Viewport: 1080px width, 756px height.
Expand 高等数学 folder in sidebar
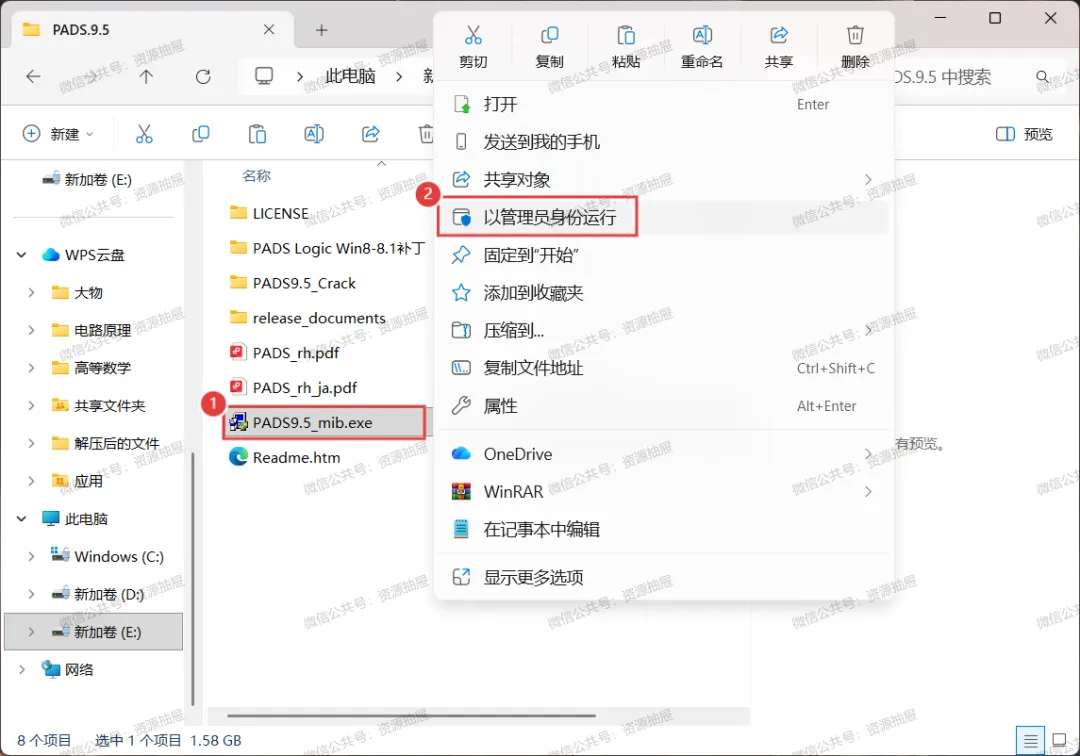(32, 368)
